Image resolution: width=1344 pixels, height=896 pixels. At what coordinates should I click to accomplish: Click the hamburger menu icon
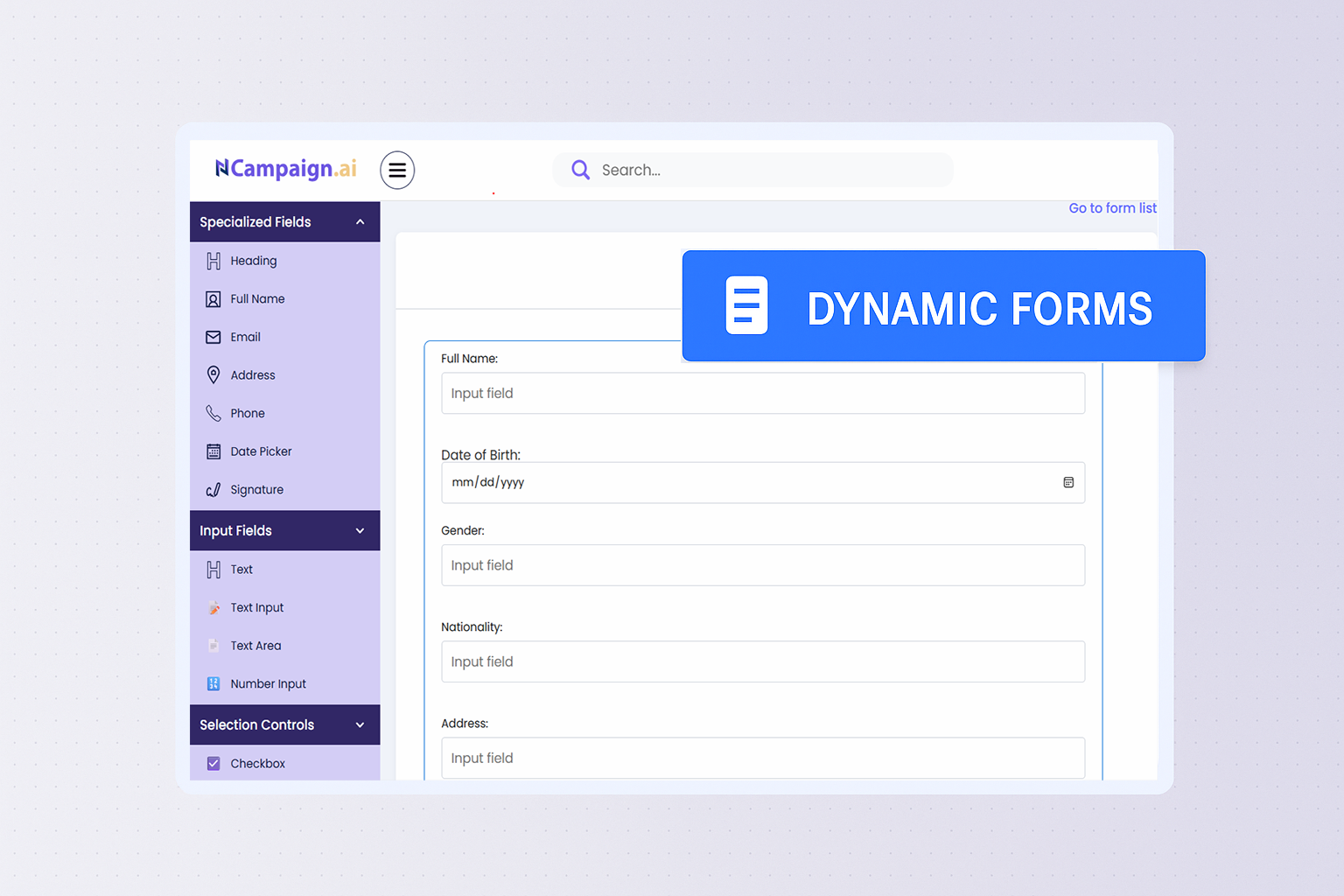[x=397, y=170]
